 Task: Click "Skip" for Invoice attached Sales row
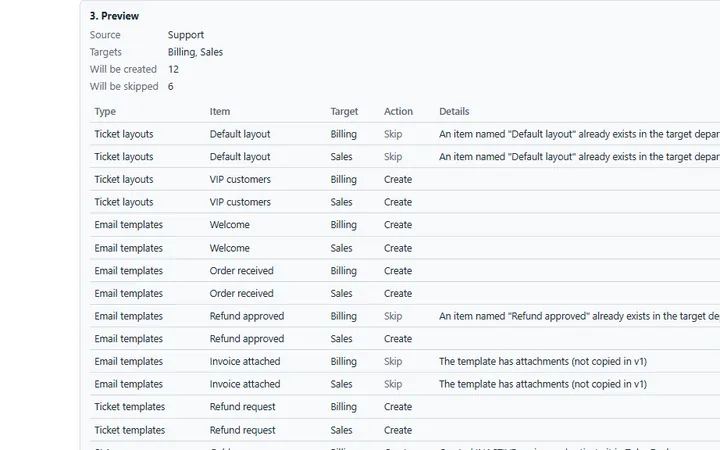coord(393,384)
